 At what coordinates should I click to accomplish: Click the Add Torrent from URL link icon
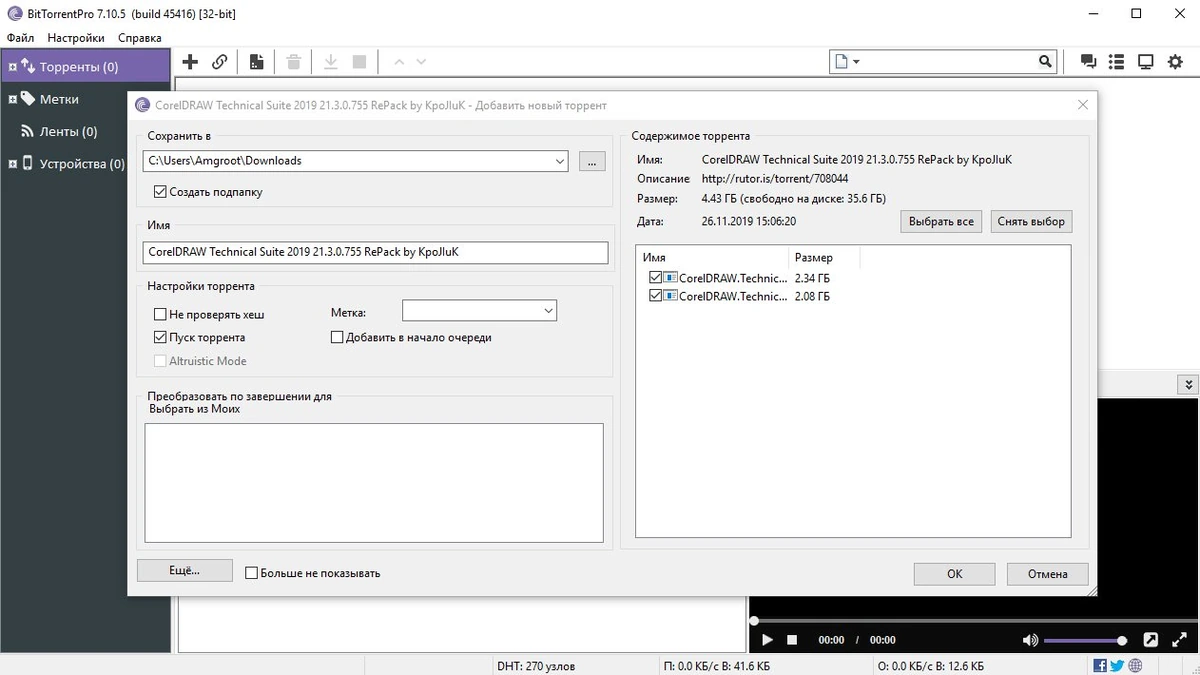click(x=220, y=62)
